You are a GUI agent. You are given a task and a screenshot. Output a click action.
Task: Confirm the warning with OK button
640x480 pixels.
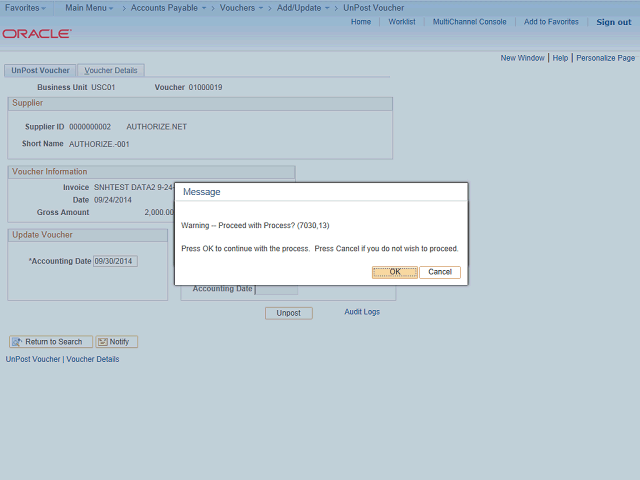[x=394, y=272]
